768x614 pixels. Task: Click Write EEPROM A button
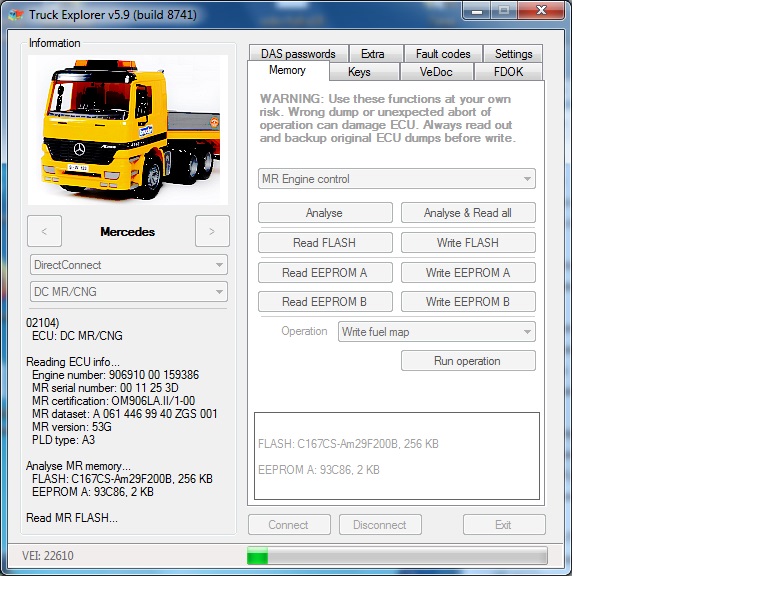tap(468, 273)
